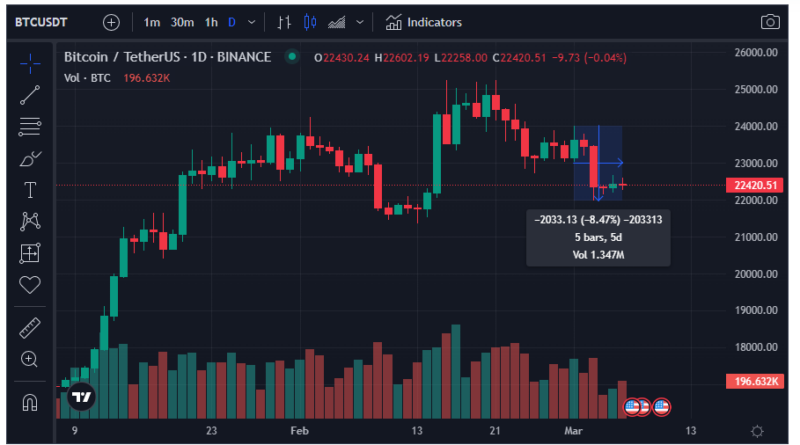Click the heart favorites icon
Screen dimensions: 800x445
coord(30,285)
